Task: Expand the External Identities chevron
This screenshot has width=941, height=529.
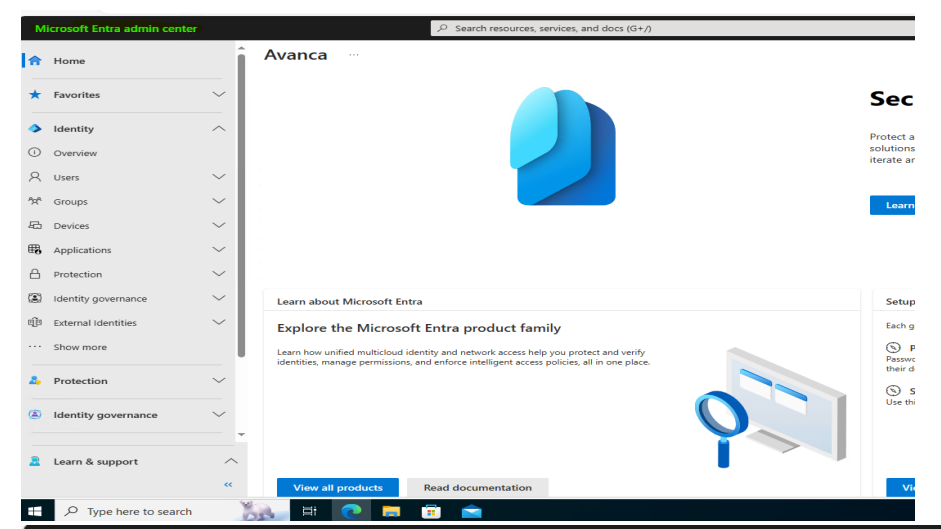Action: 218,322
